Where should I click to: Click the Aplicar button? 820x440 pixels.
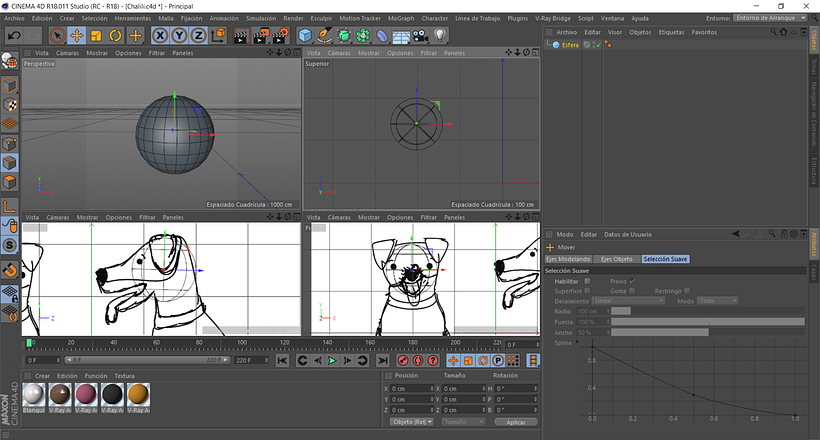click(516, 422)
